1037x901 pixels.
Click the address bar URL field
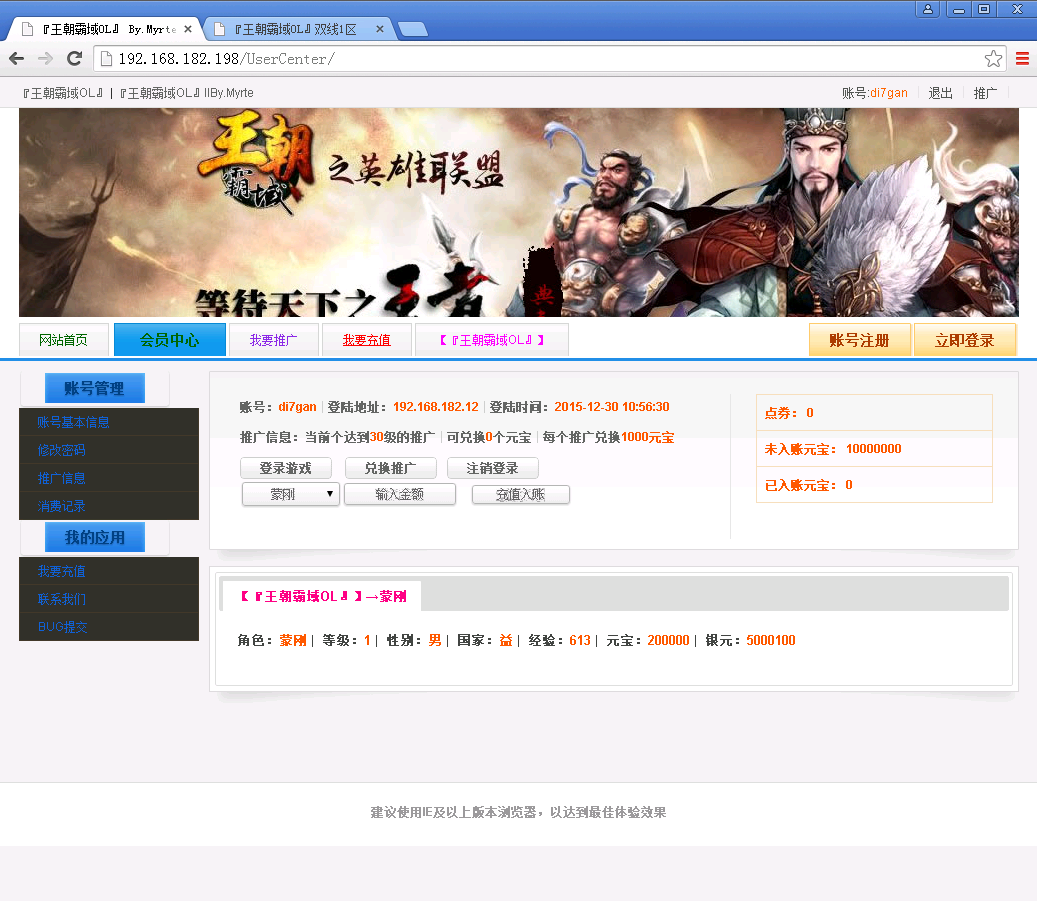pos(549,59)
